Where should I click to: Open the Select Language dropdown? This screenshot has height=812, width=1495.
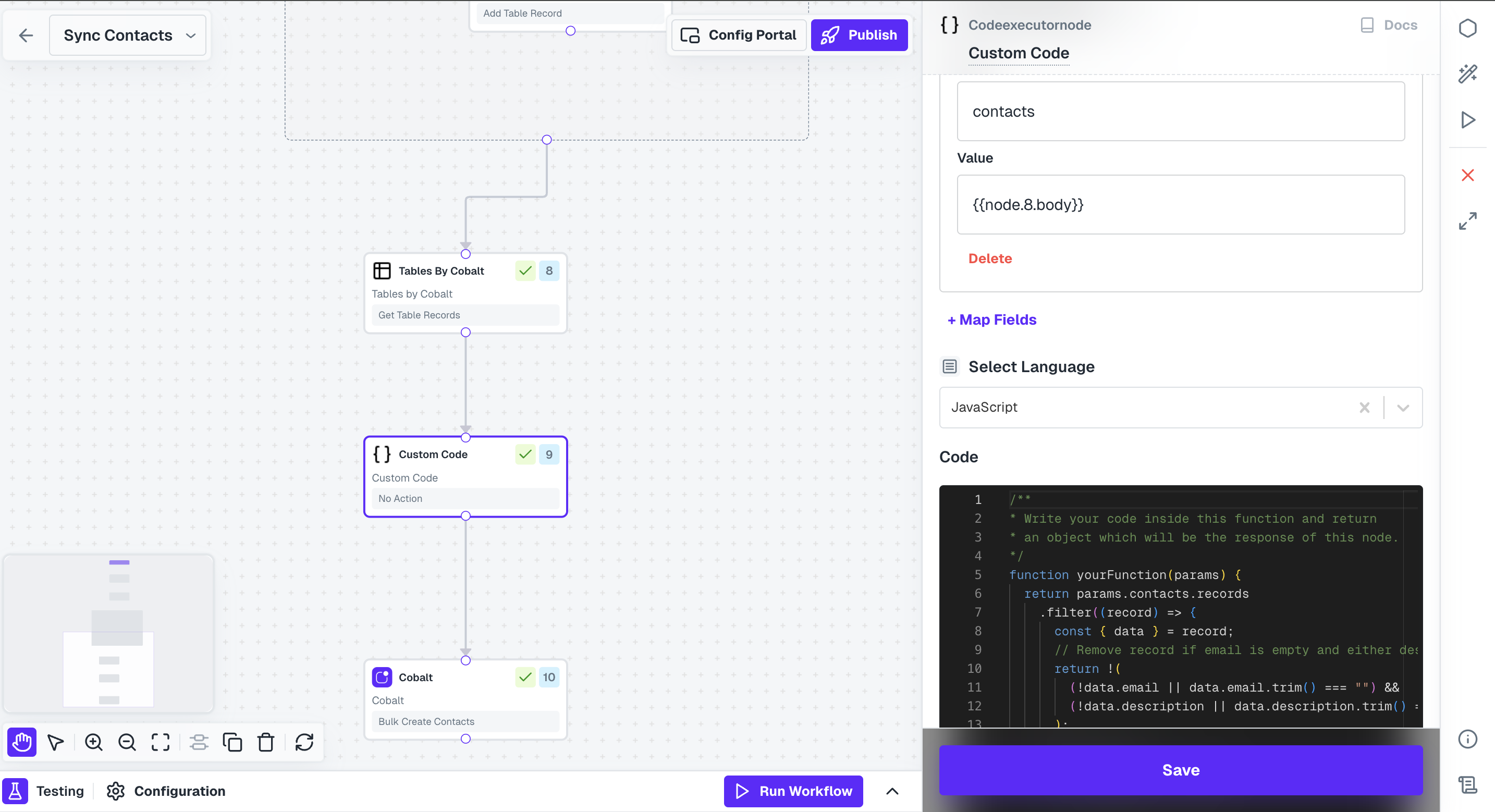1403,408
